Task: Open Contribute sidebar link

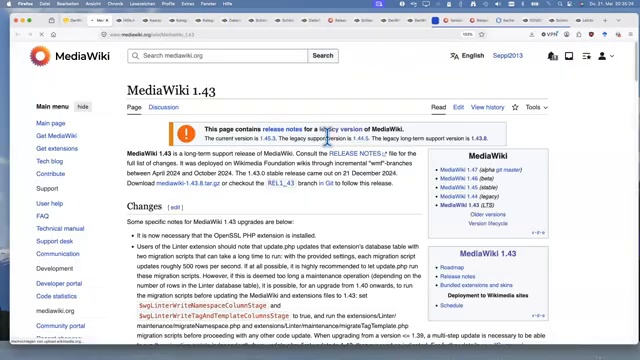Action: (51, 174)
